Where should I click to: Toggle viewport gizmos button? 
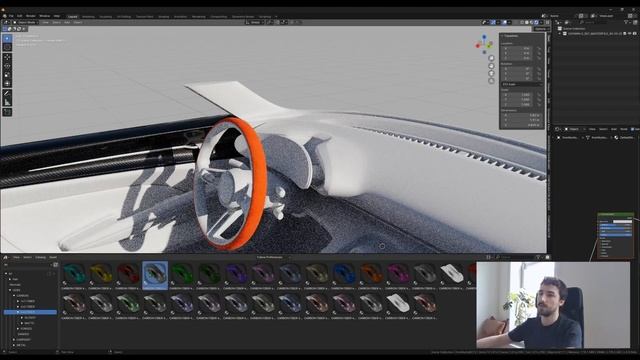493,22
